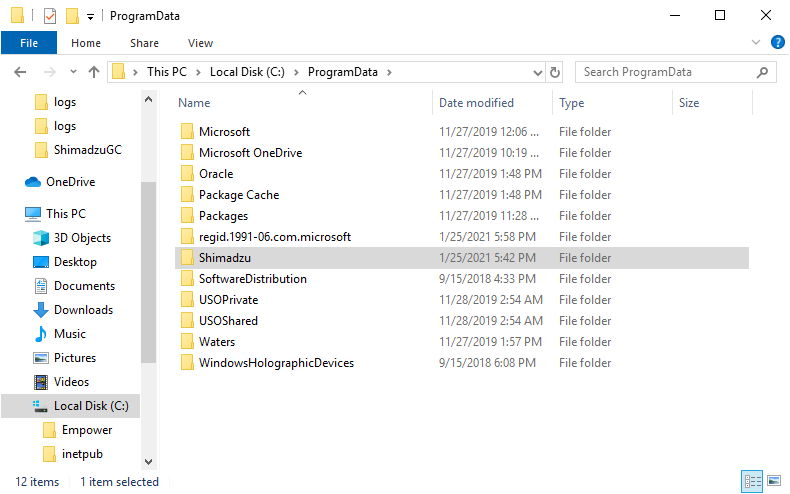Open 3D Objects in the sidebar
790x494 pixels.
point(82,238)
